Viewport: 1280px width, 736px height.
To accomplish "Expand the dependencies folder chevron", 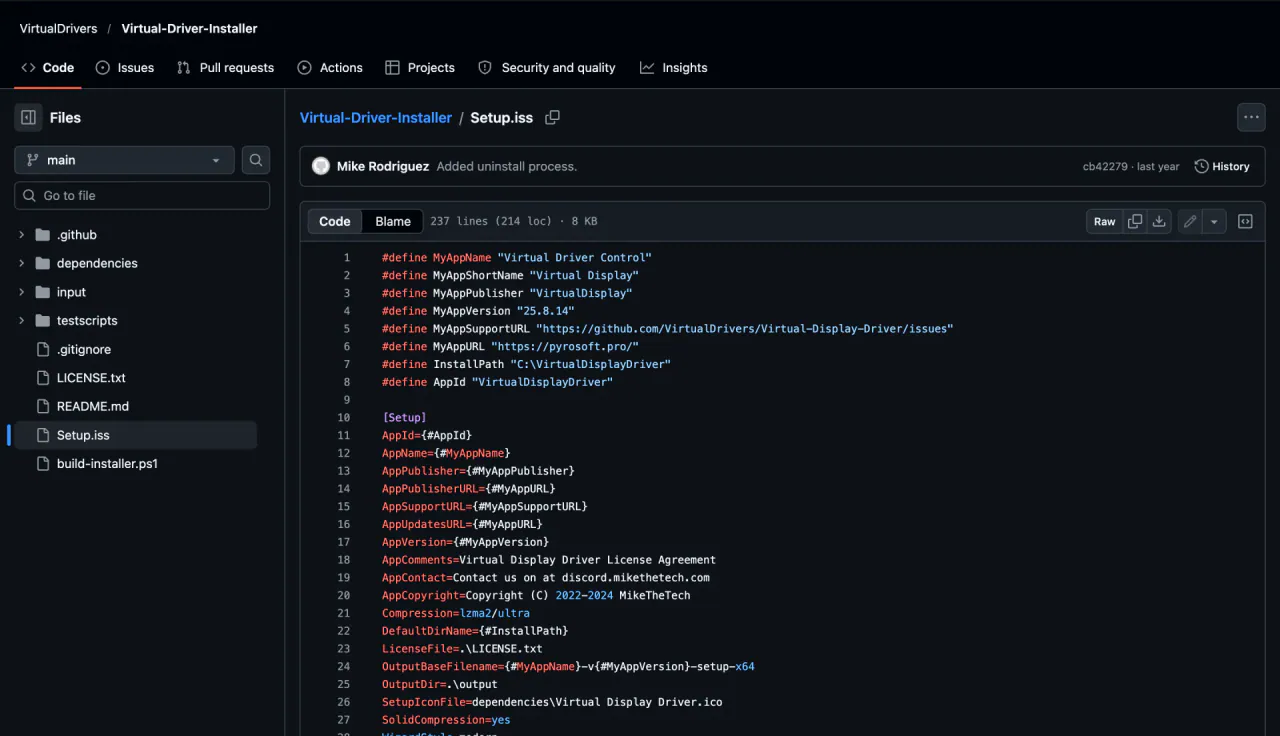I will pos(21,263).
